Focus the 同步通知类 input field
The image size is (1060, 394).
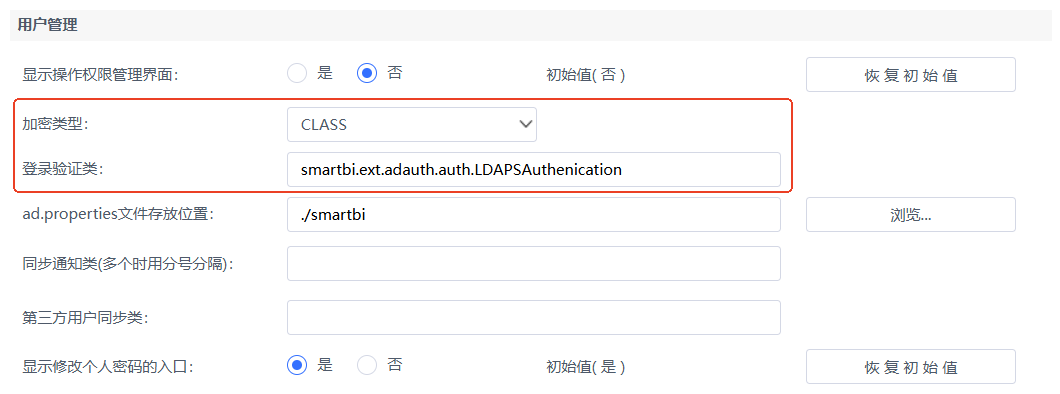(x=534, y=264)
